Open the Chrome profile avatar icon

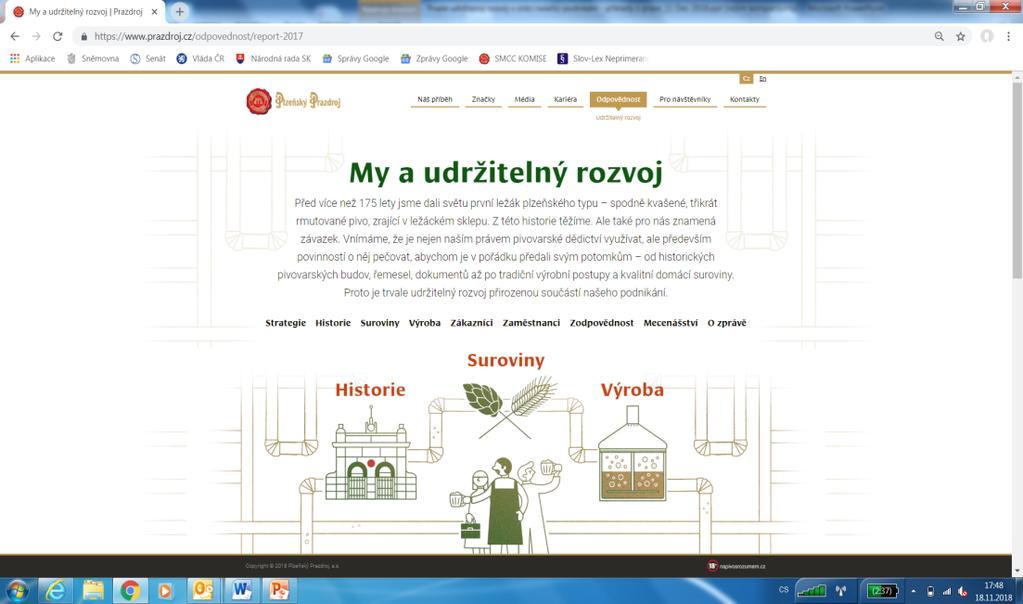point(987,37)
